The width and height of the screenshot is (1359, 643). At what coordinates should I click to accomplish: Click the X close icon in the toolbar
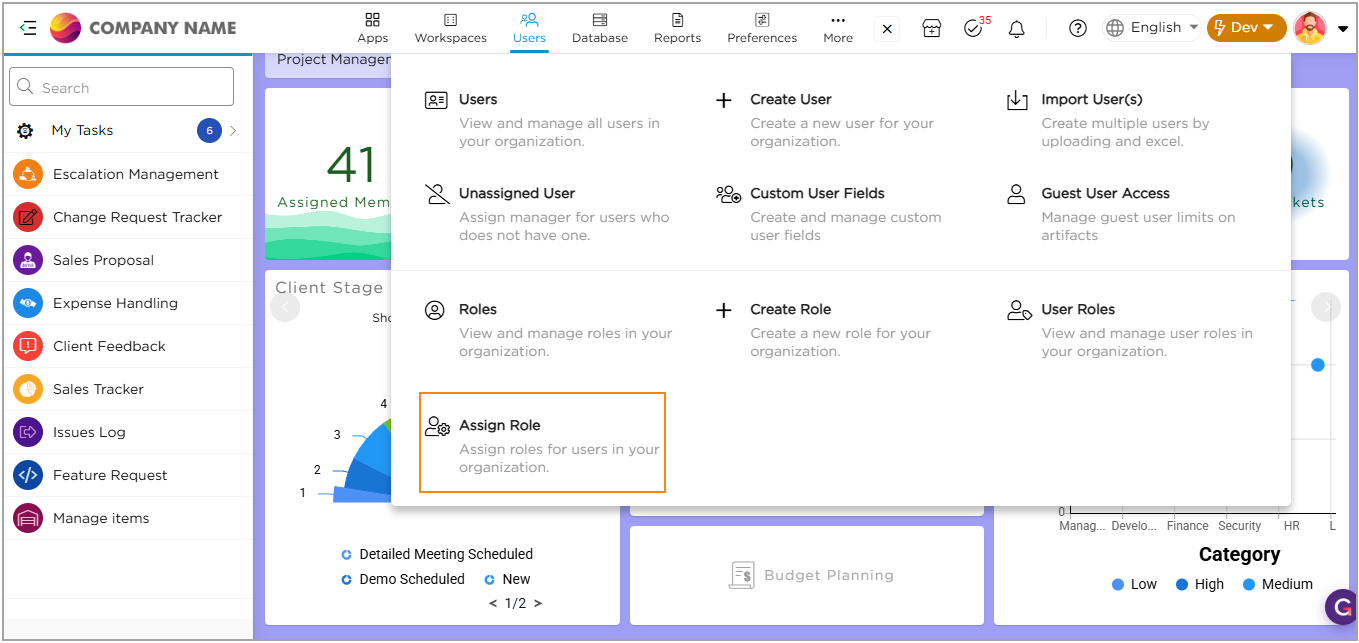(x=887, y=29)
